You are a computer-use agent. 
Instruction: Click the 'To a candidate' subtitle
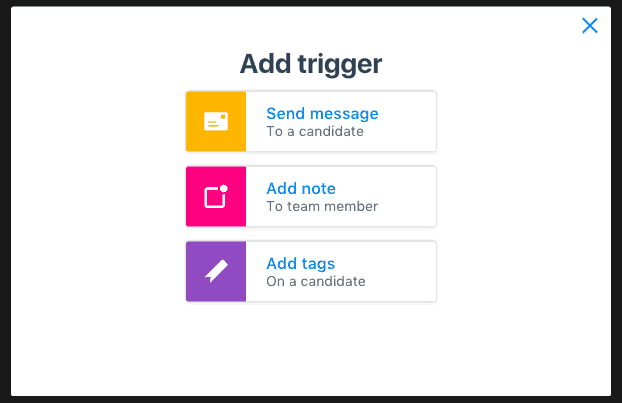click(315, 131)
